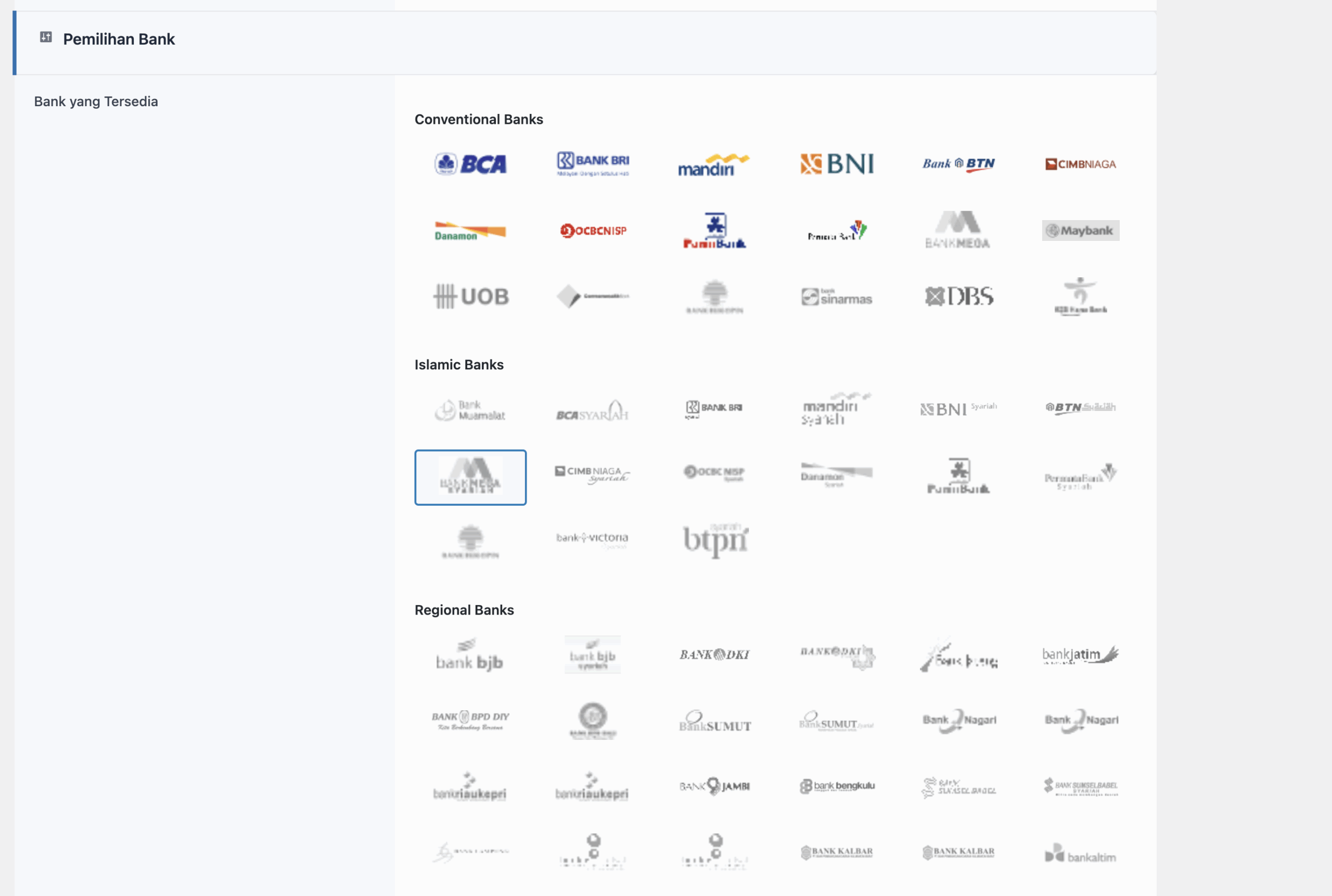Select the bank bjb syariah logo
Screen dimensions: 1332x896
point(593,654)
